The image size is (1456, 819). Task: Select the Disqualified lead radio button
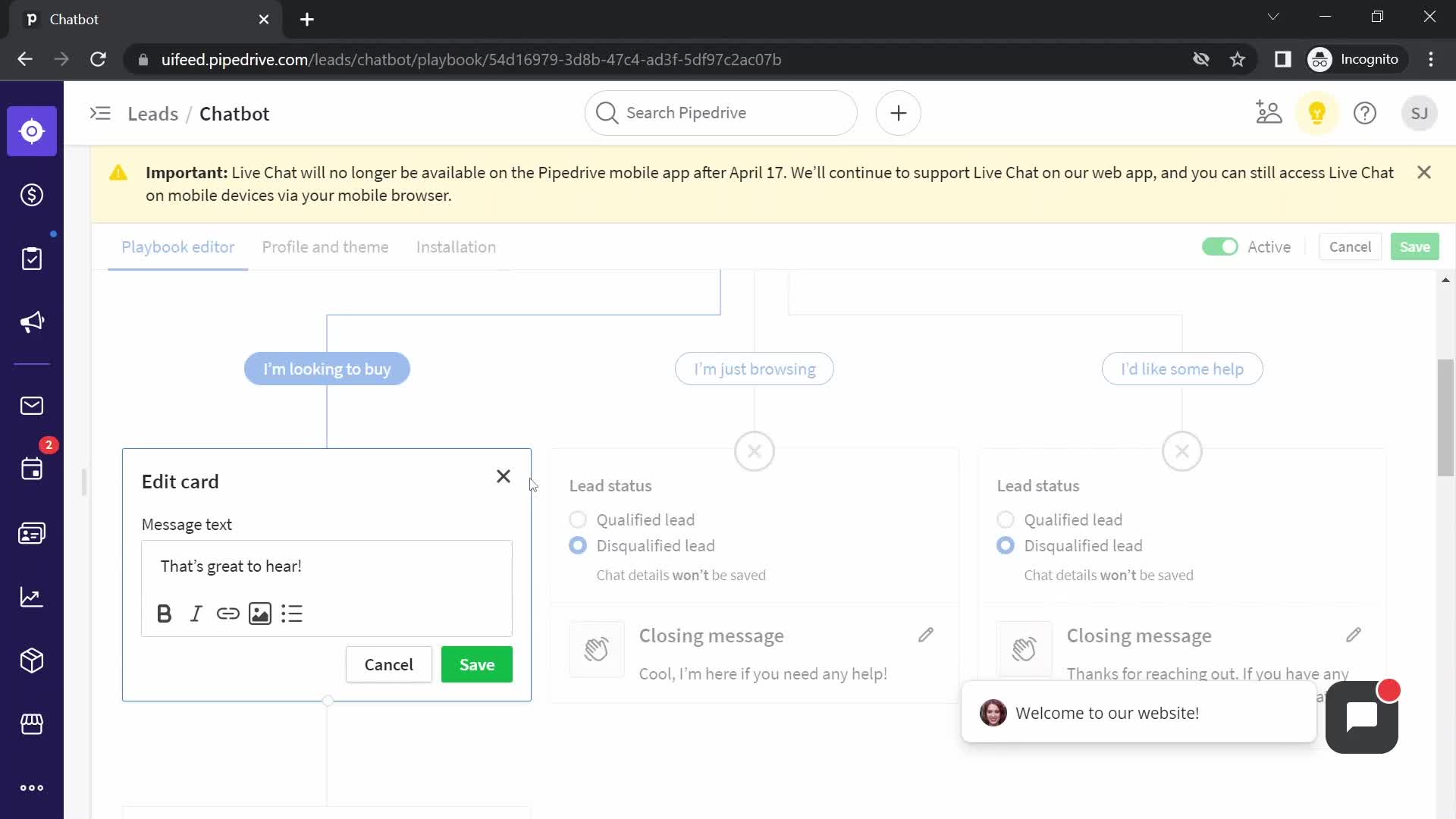(x=578, y=545)
